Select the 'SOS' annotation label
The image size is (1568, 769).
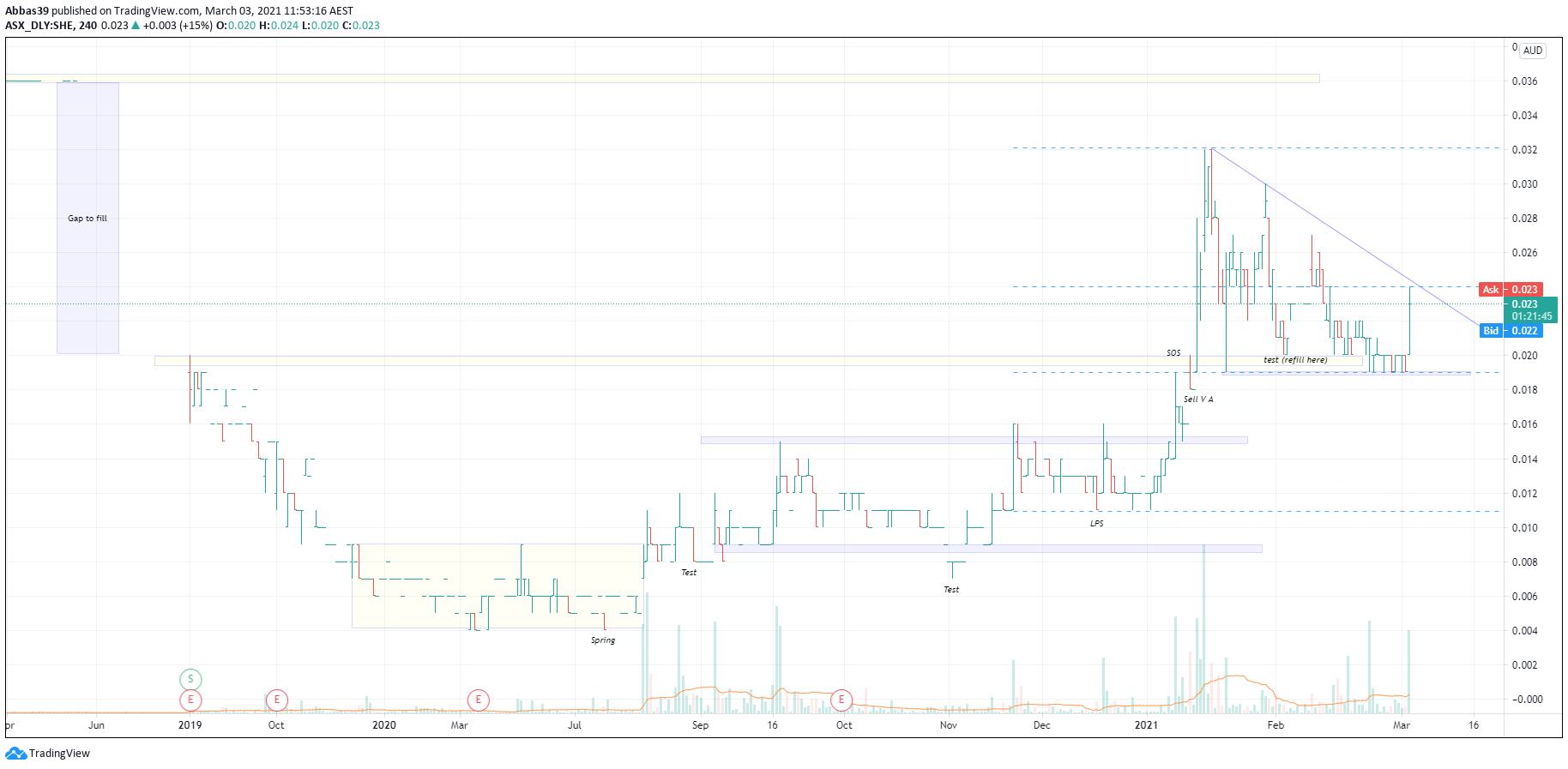point(1173,353)
